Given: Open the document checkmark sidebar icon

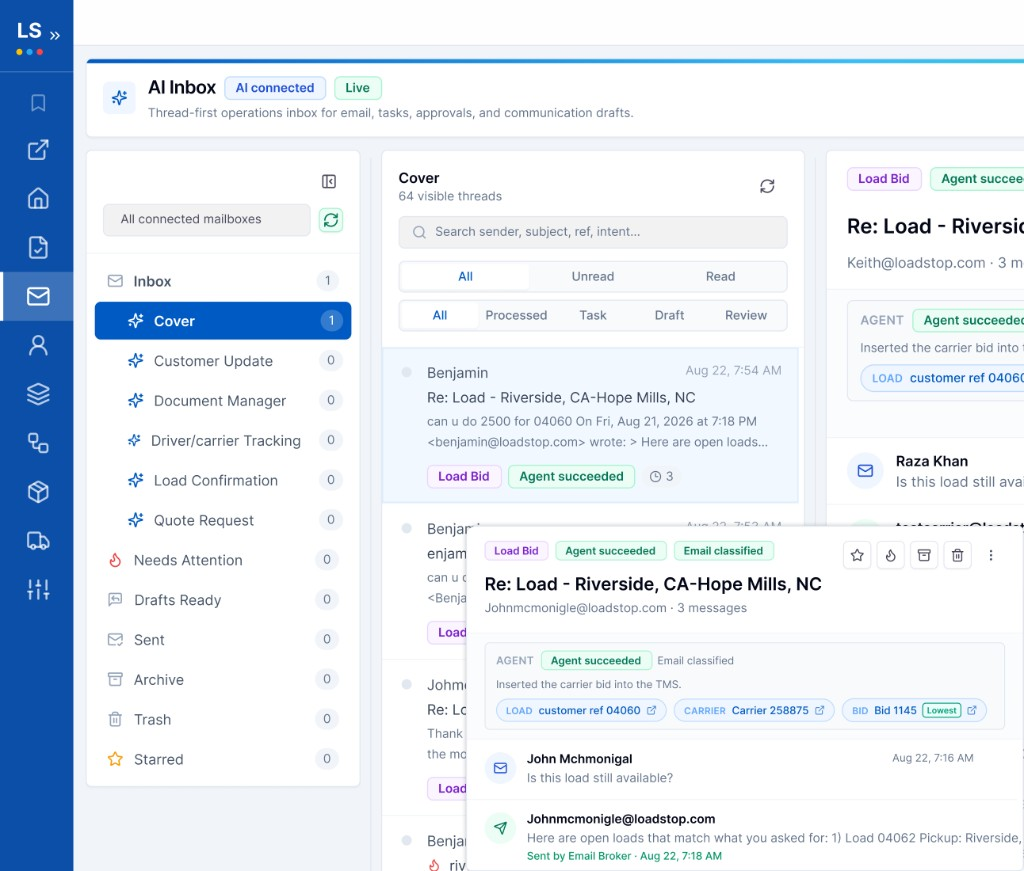Looking at the screenshot, I should pyautogui.click(x=38, y=247).
